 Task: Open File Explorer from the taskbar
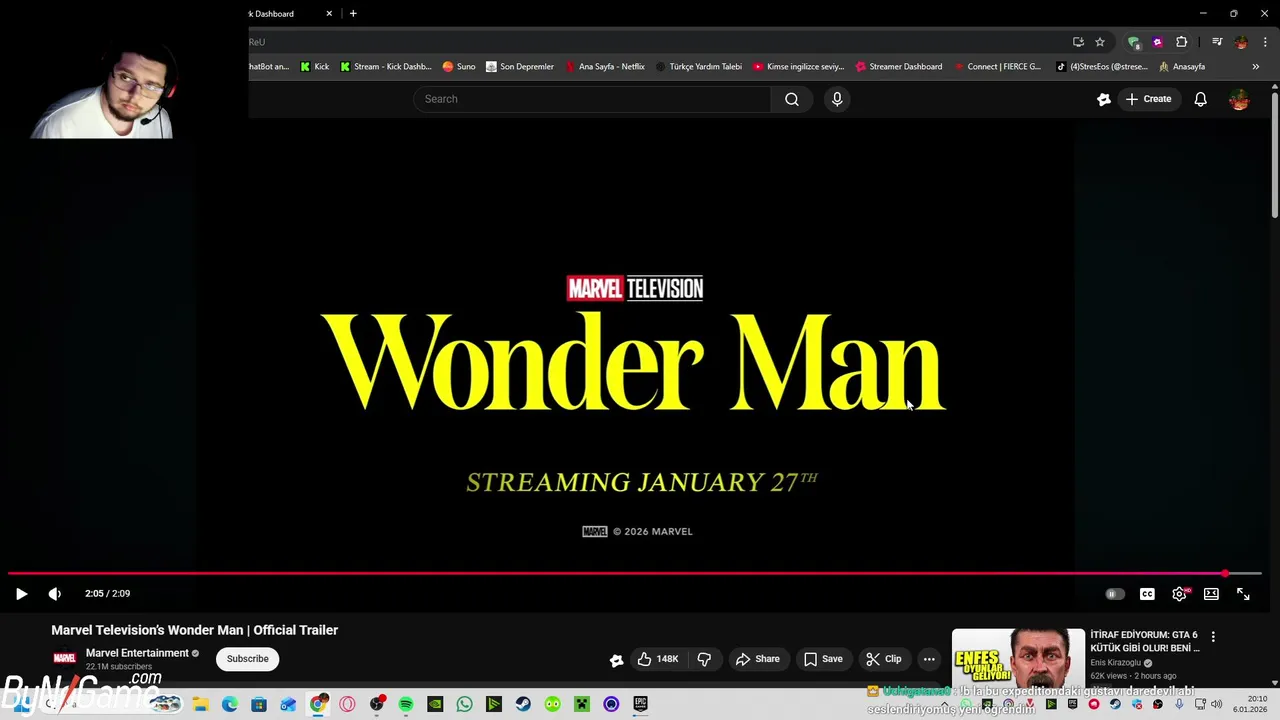click(x=200, y=704)
